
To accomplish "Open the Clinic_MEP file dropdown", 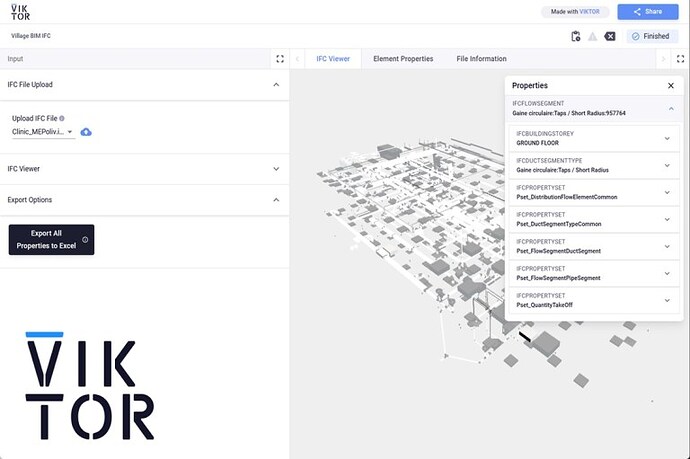I will 43,132.
